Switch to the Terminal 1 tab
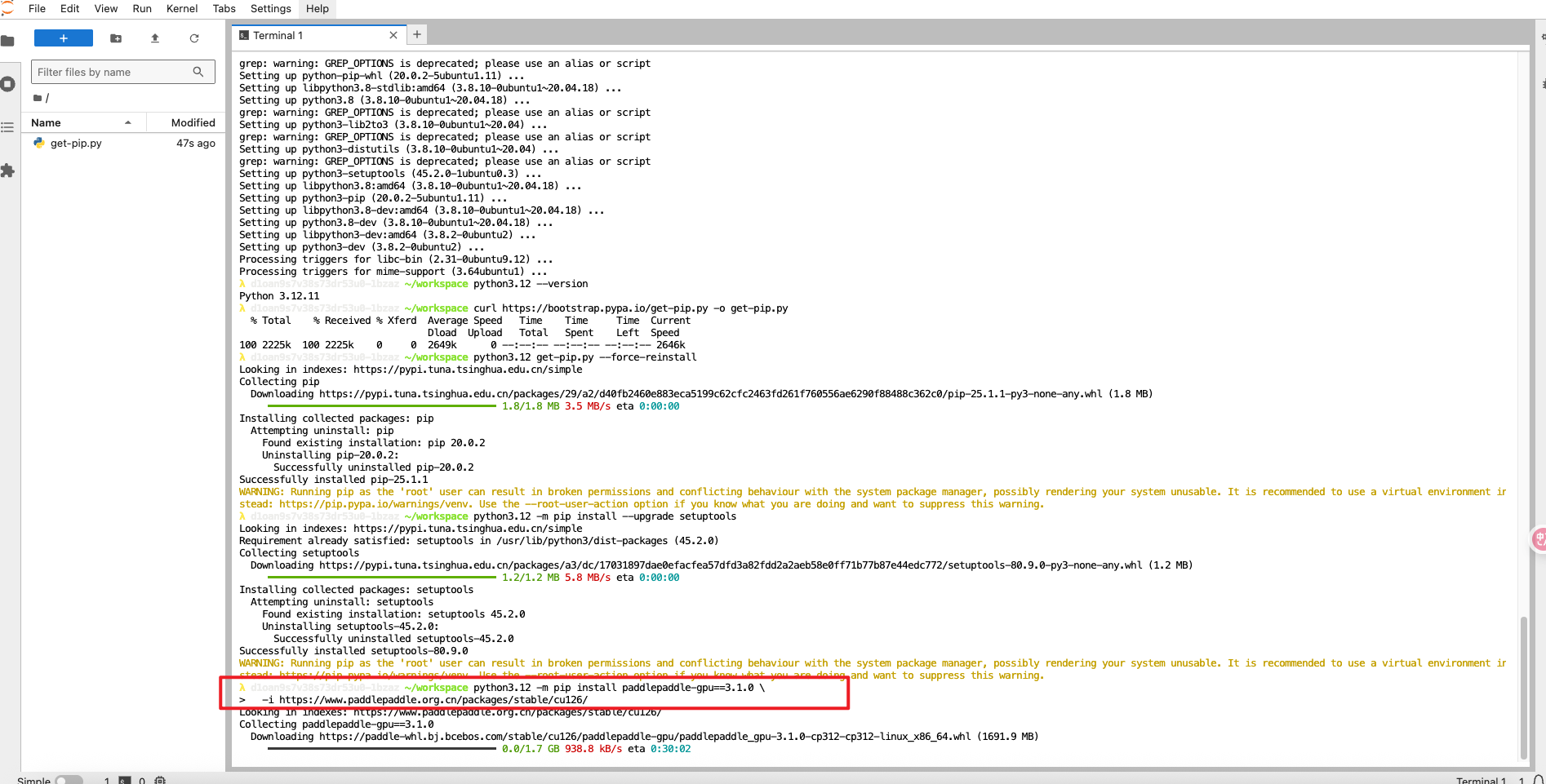This screenshot has width=1546, height=784. [x=318, y=35]
